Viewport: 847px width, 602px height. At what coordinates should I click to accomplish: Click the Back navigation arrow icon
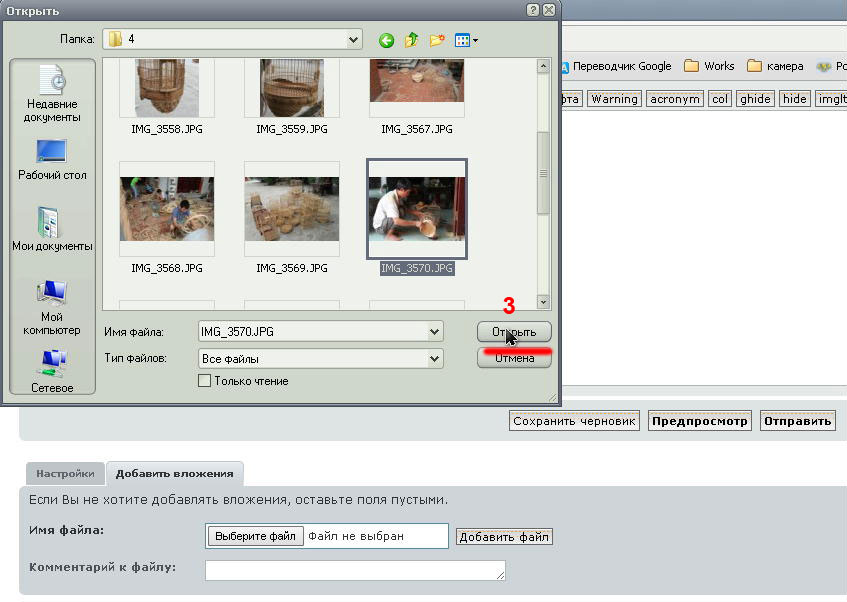pyautogui.click(x=386, y=40)
